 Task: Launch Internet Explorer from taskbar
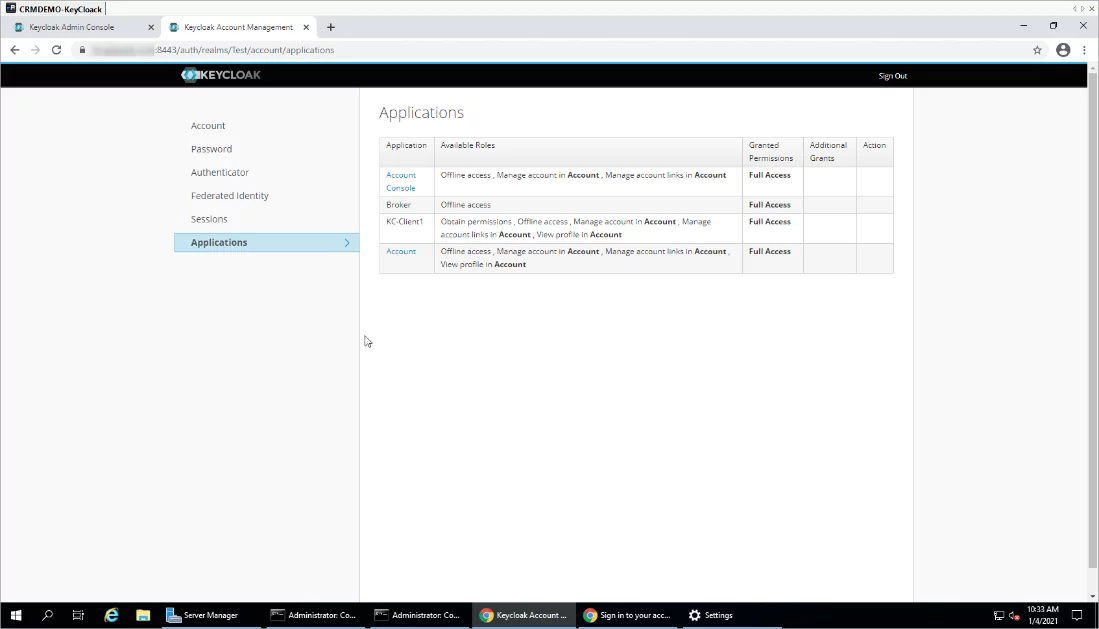[x=111, y=615]
